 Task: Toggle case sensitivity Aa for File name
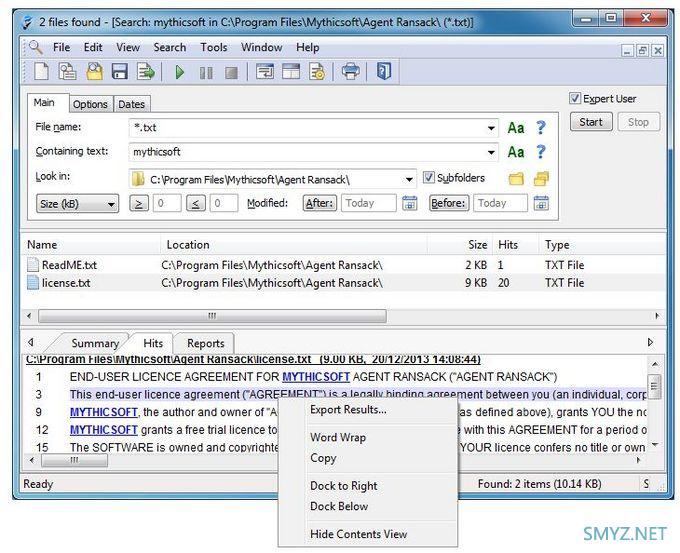[516, 128]
